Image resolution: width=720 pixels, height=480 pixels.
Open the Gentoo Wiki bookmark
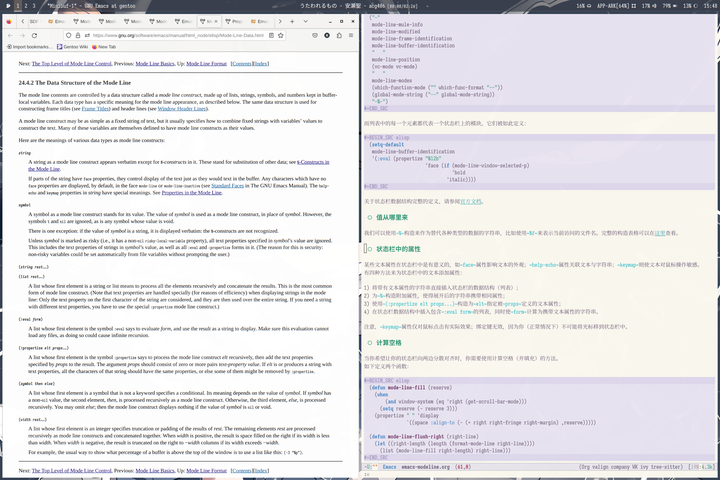[x=73, y=46]
